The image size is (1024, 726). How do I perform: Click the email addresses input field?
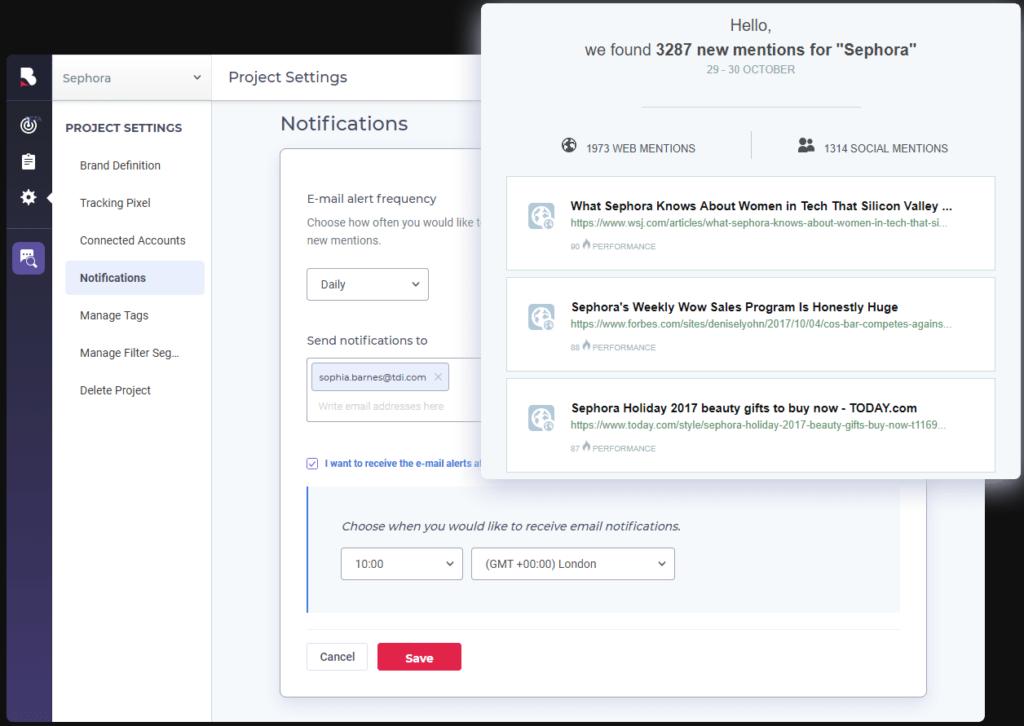click(x=394, y=406)
